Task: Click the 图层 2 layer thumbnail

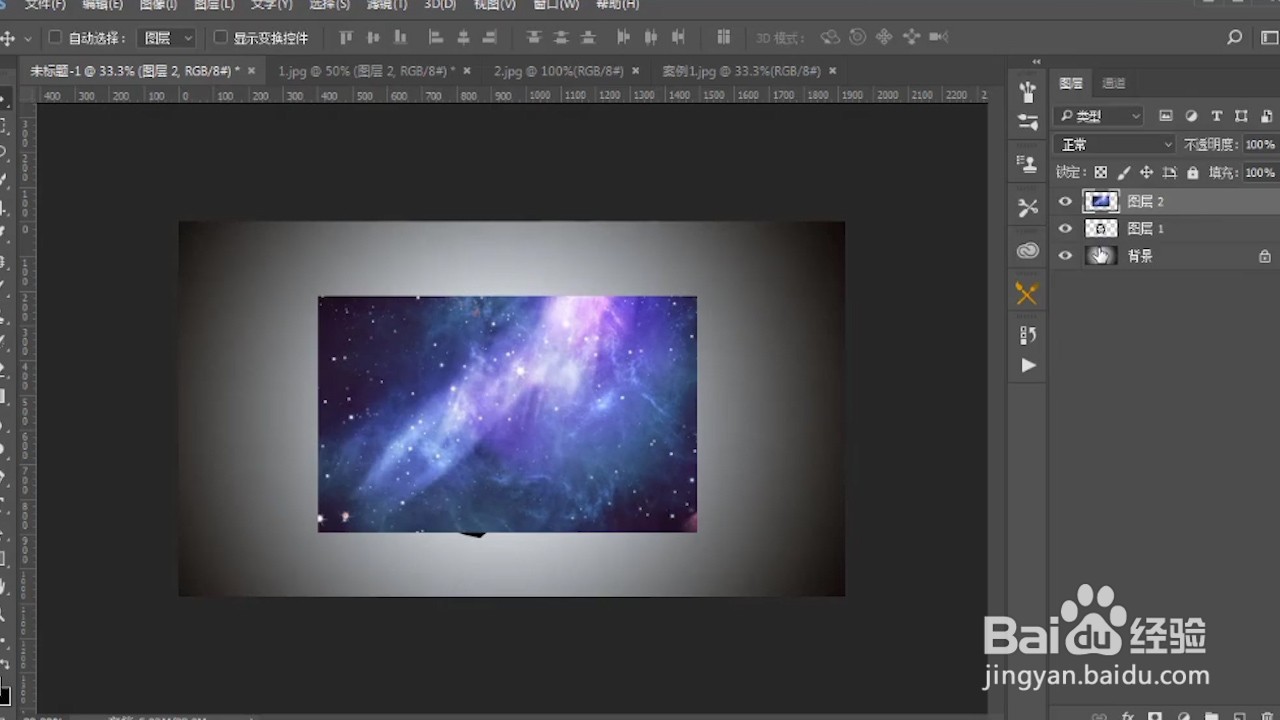Action: coord(1101,201)
